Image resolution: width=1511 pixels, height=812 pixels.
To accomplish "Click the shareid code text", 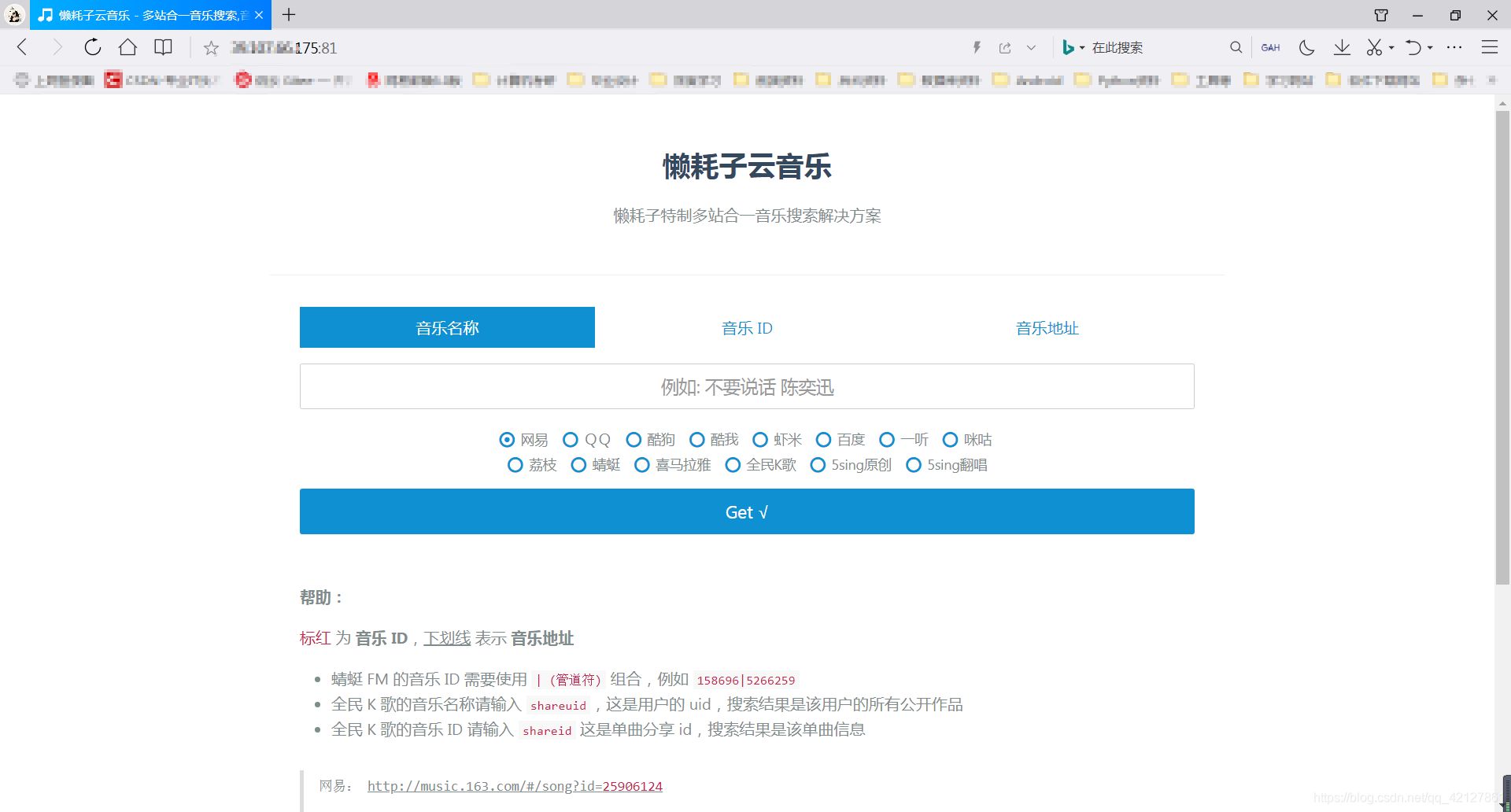I will click(547, 731).
